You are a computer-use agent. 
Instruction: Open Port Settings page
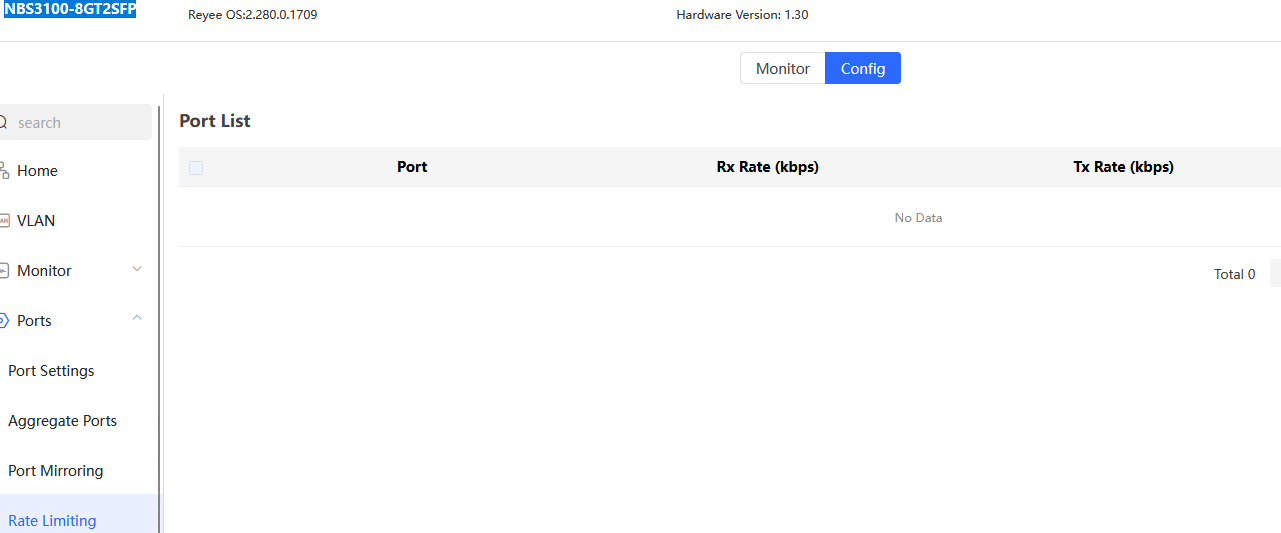tap(51, 371)
